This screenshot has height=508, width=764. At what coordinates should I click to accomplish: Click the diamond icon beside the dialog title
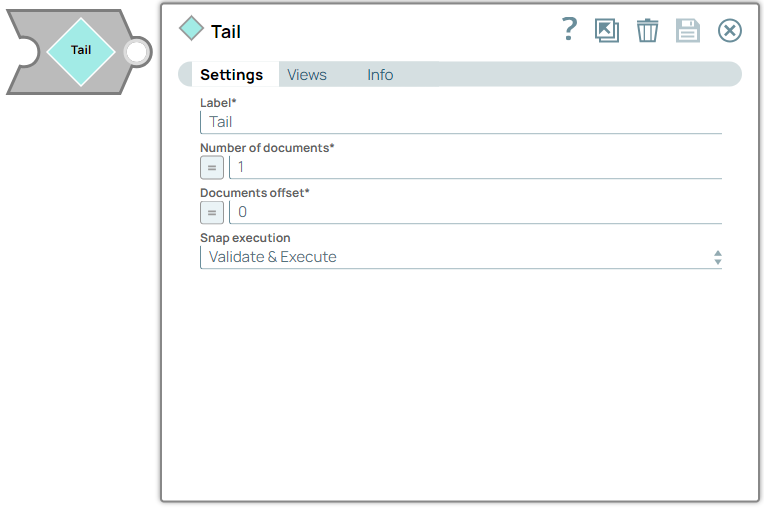pos(191,29)
